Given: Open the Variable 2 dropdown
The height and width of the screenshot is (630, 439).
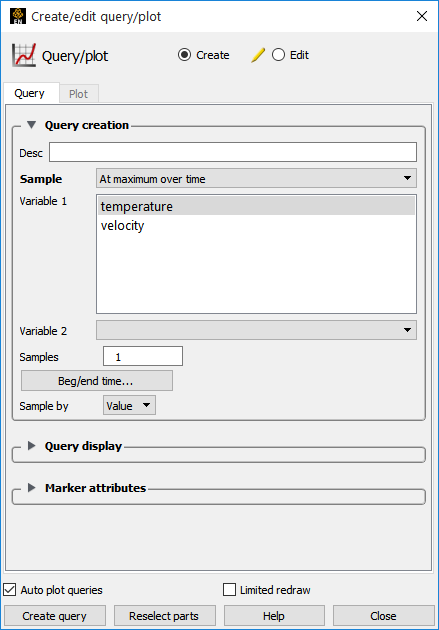Looking at the screenshot, I should [256, 330].
